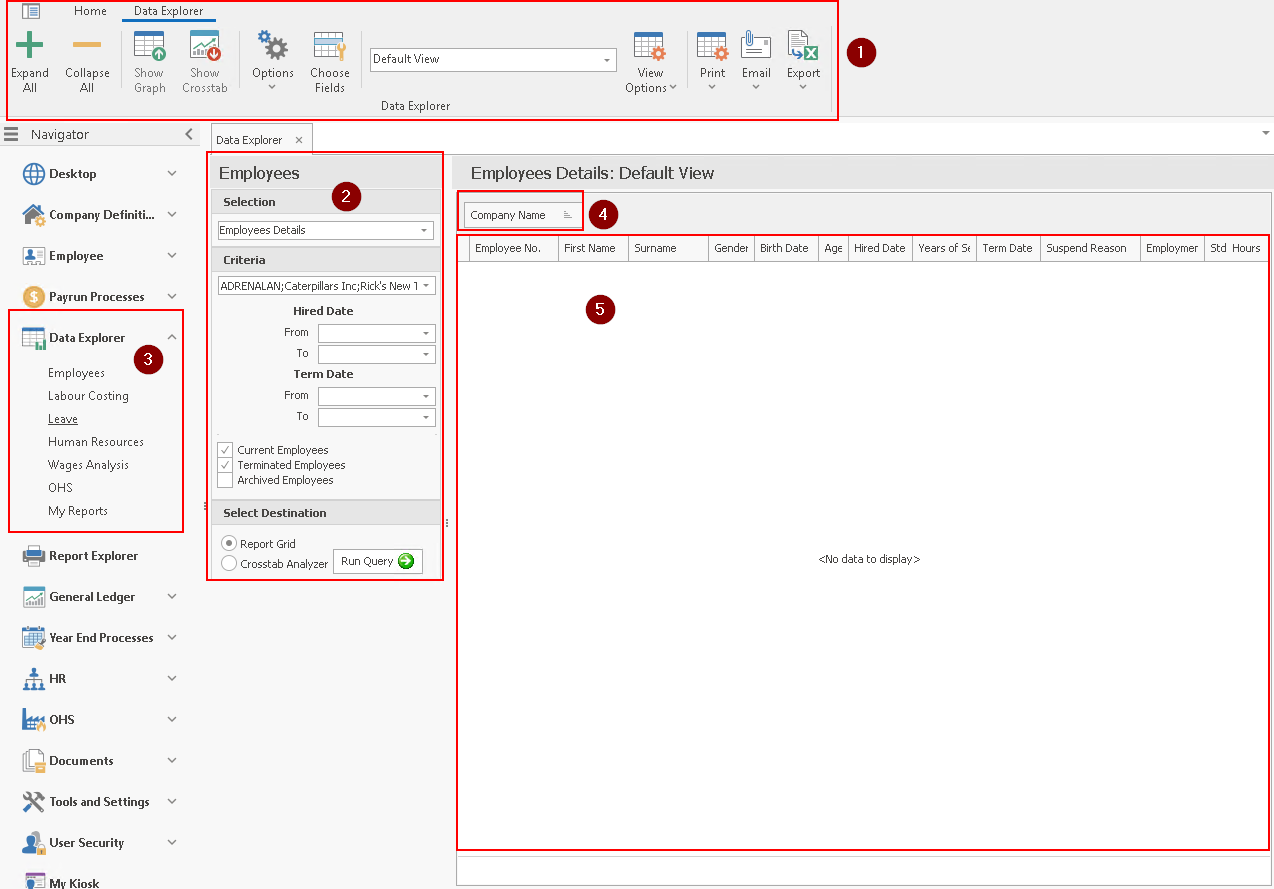
Task: Open My Reports under Data Explorer
Action: tap(78, 511)
